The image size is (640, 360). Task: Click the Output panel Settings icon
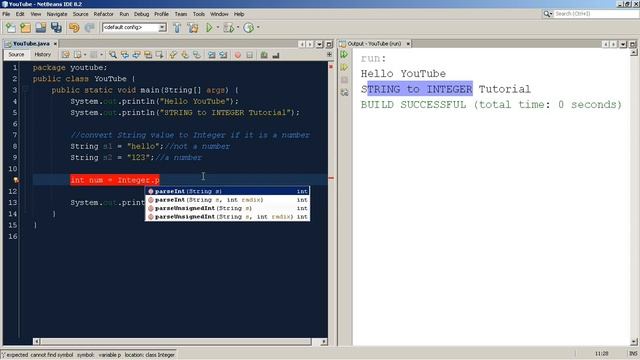(x=344, y=93)
